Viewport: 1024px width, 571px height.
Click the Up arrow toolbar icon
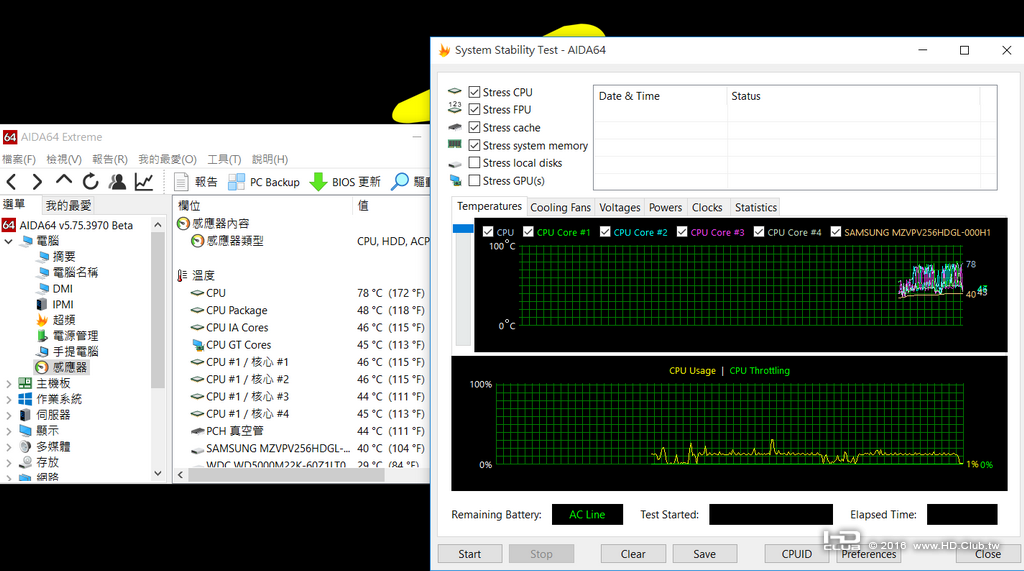63,180
